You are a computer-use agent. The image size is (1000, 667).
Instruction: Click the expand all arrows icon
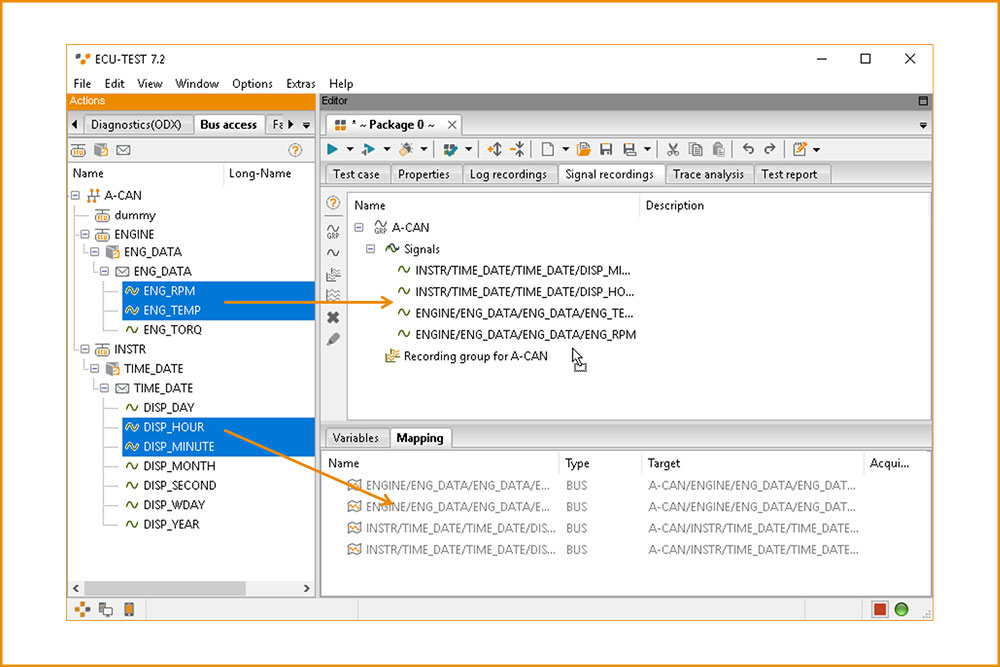click(495, 149)
